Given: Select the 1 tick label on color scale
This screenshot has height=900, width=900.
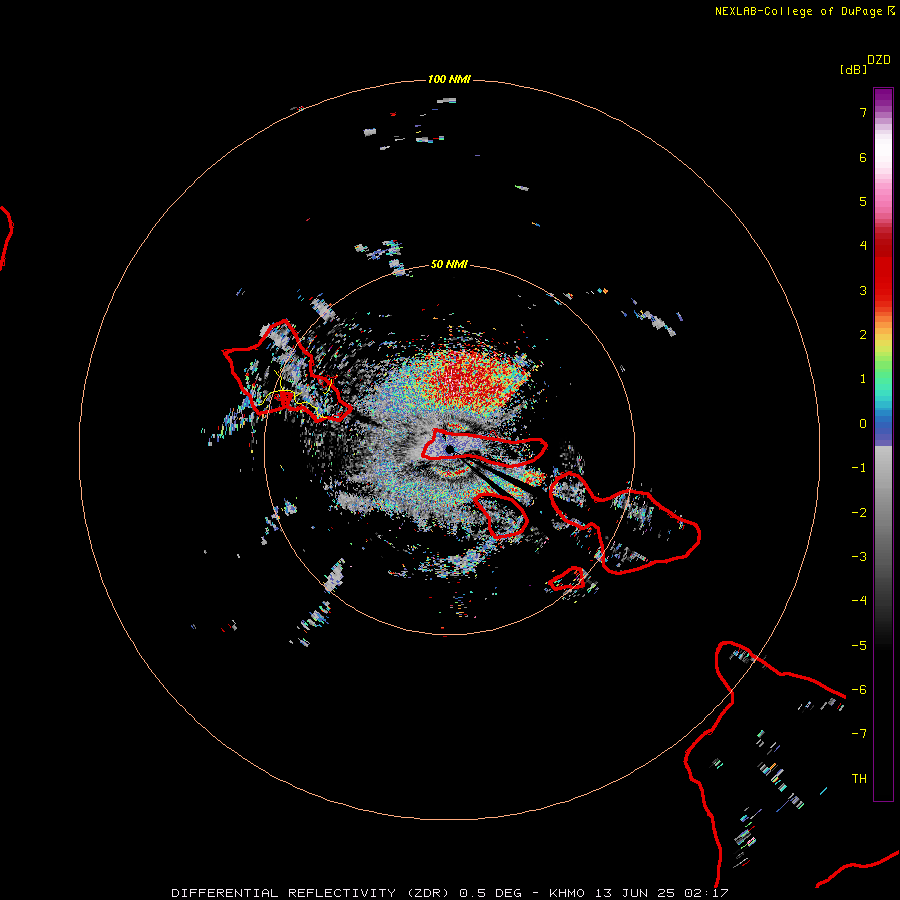Looking at the screenshot, I should click(863, 379).
